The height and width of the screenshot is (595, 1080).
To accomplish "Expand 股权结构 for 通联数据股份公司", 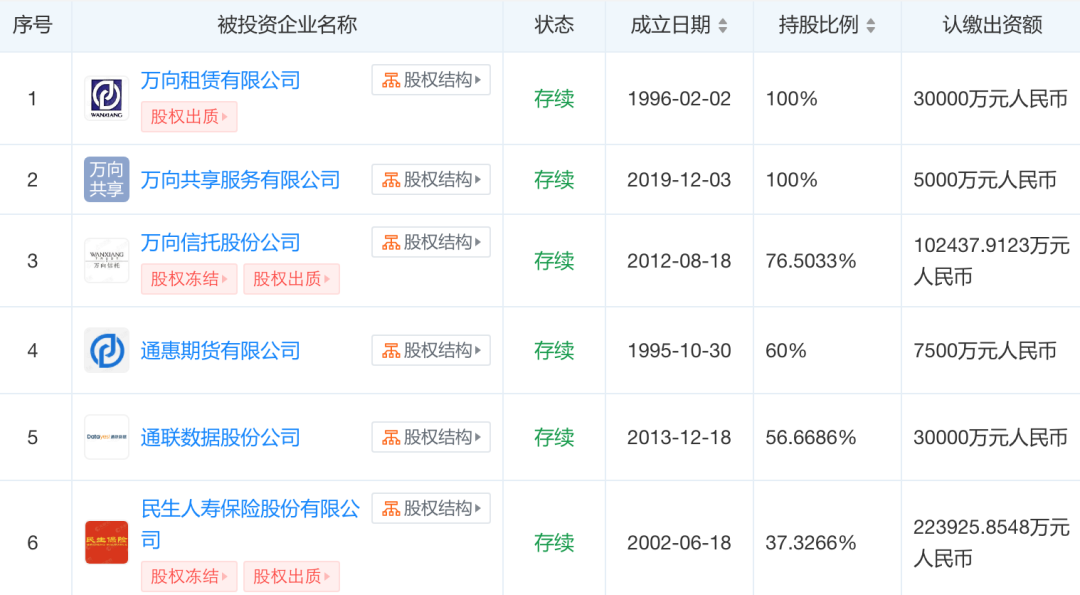I will pyautogui.click(x=431, y=437).
